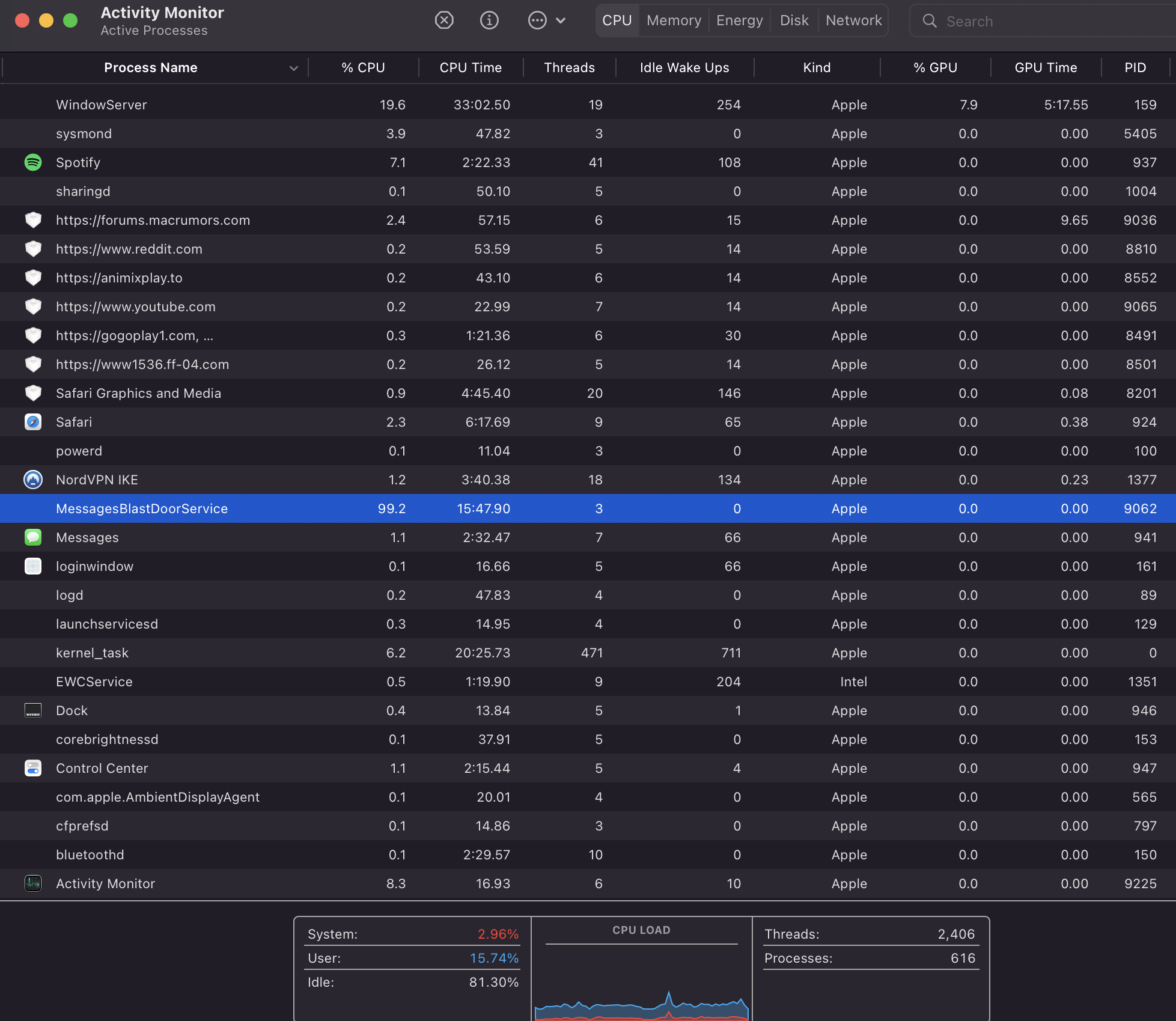Screen dimensions: 1176x1021
Task: Switch to the Memory tab
Action: [x=674, y=20]
